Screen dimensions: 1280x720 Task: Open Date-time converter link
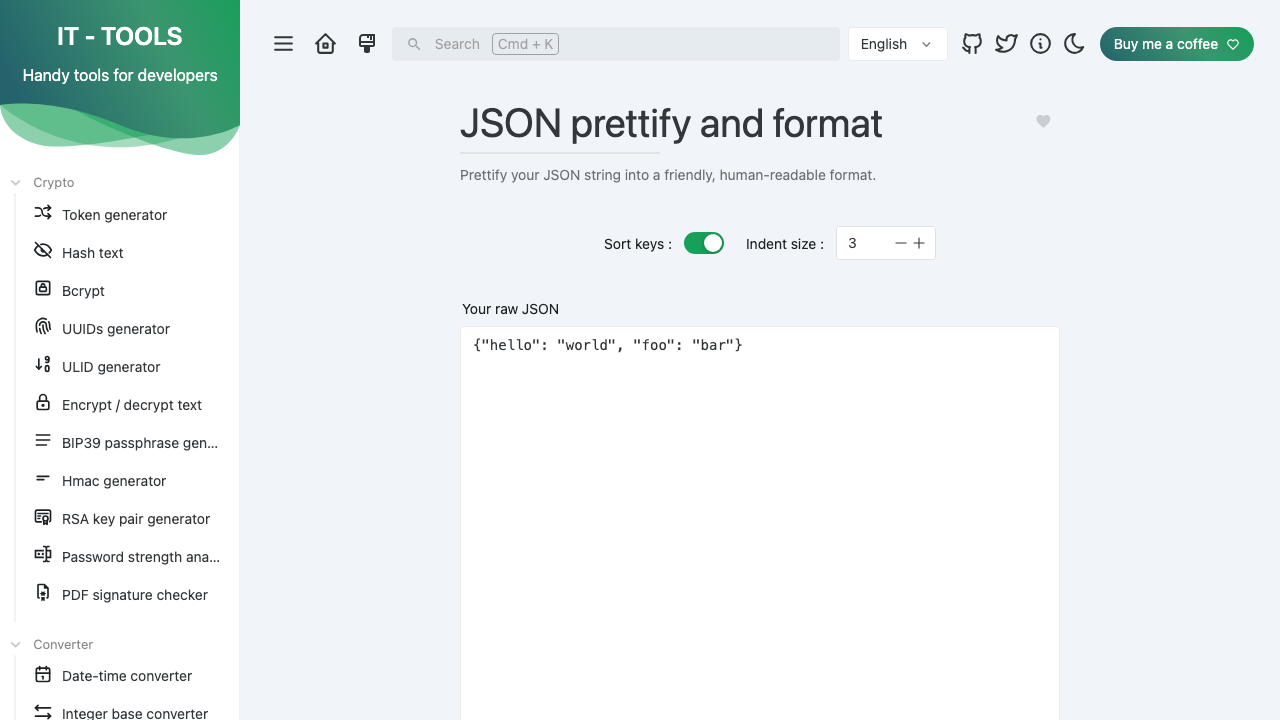click(x=128, y=675)
